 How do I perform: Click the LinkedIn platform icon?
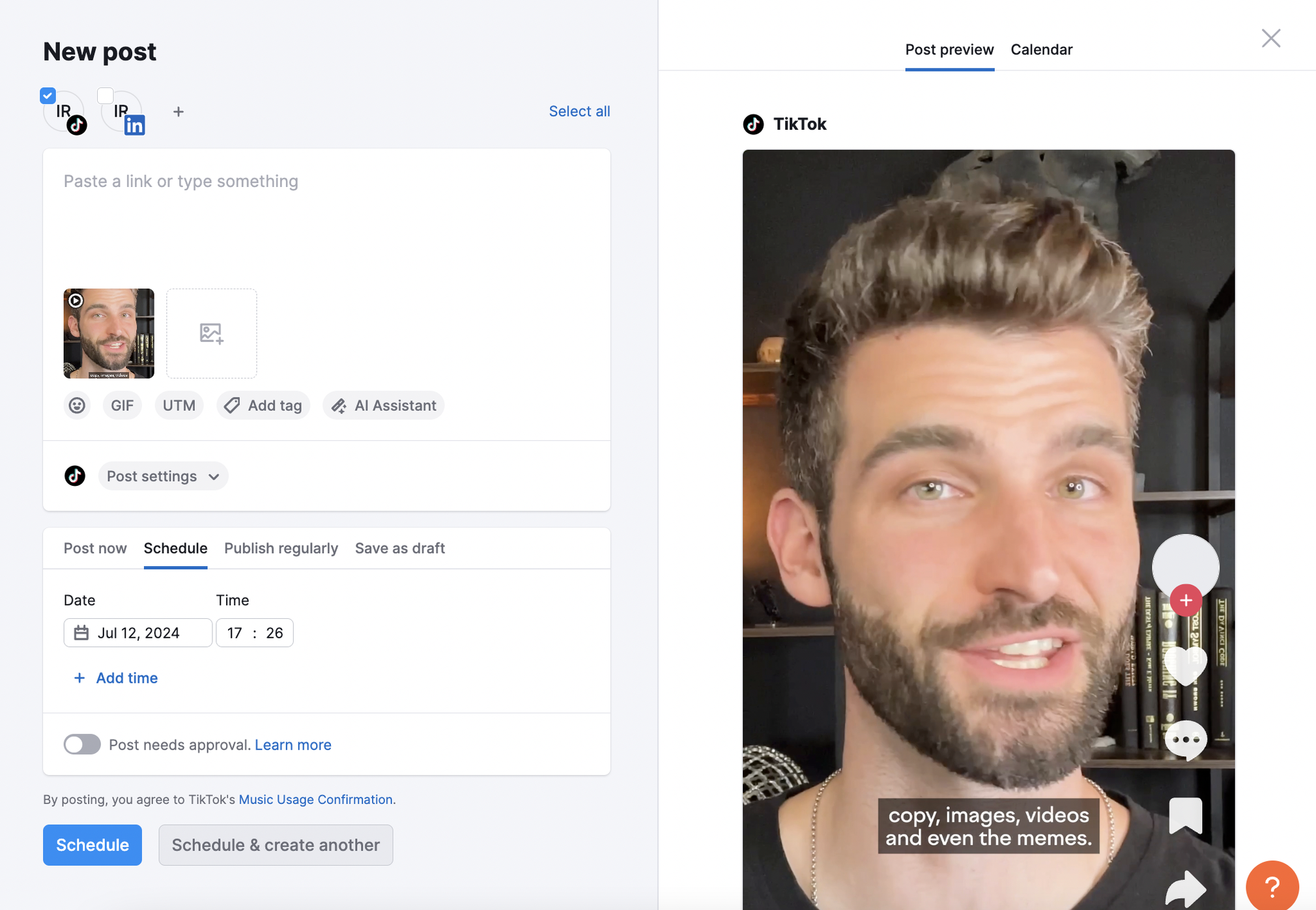(134, 125)
